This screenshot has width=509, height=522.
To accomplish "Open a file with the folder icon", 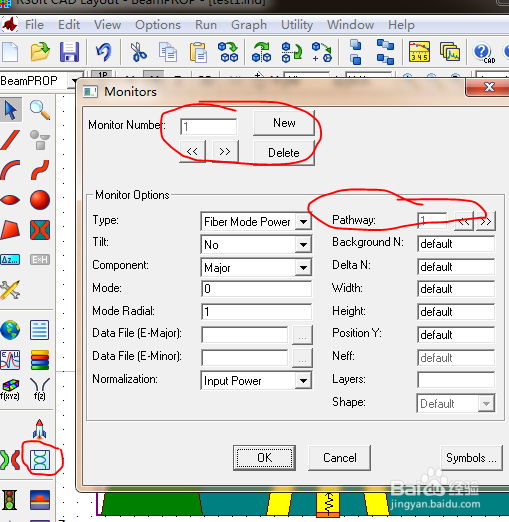I will (40, 52).
